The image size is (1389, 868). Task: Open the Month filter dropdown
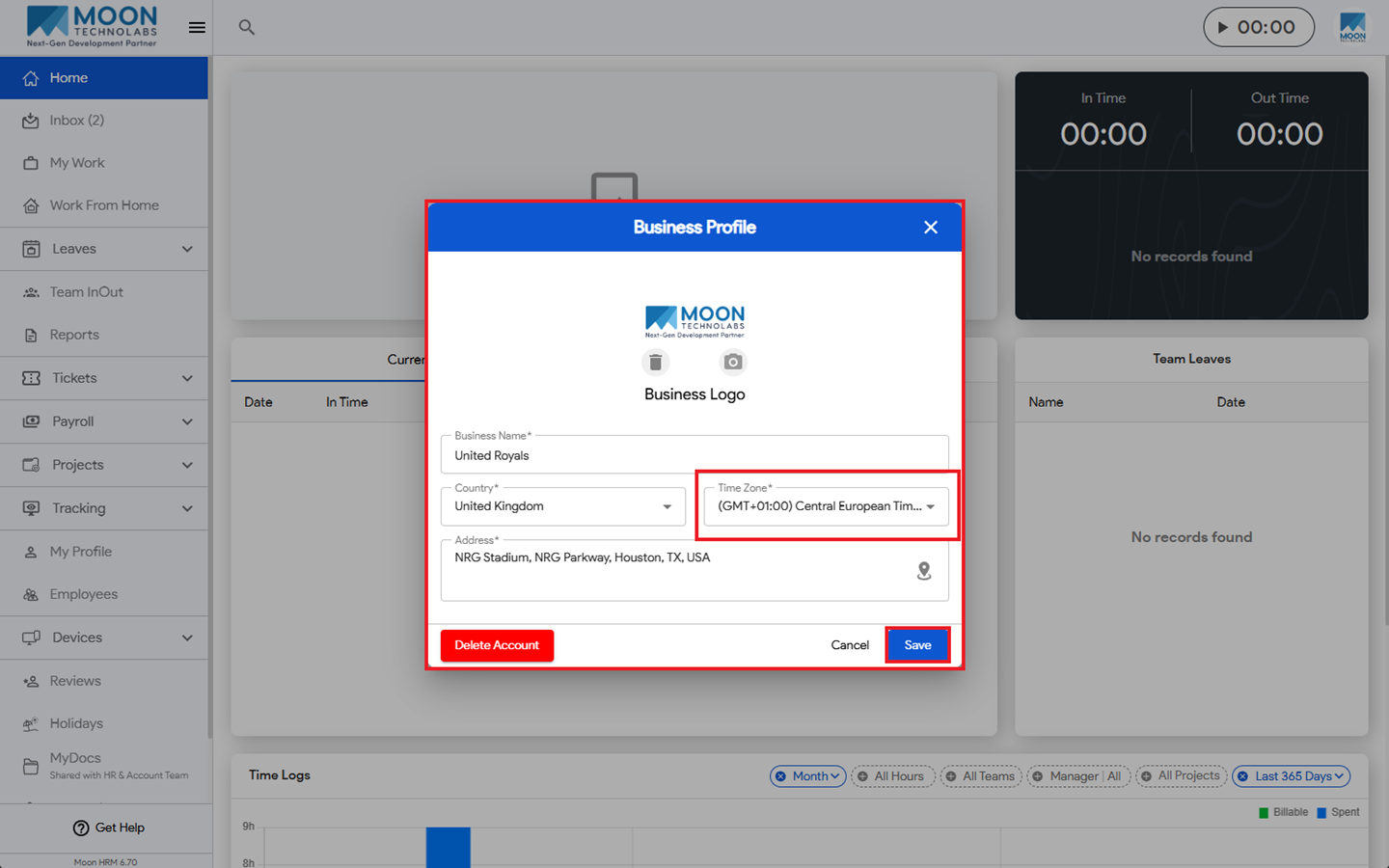pos(808,776)
